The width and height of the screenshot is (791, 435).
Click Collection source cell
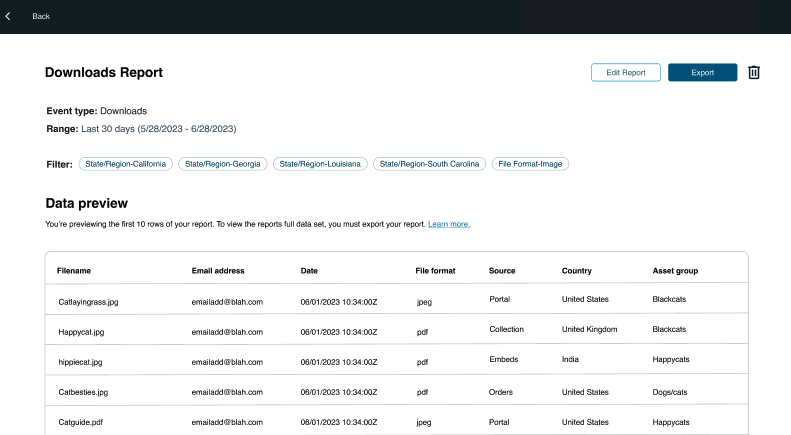(506, 329)
